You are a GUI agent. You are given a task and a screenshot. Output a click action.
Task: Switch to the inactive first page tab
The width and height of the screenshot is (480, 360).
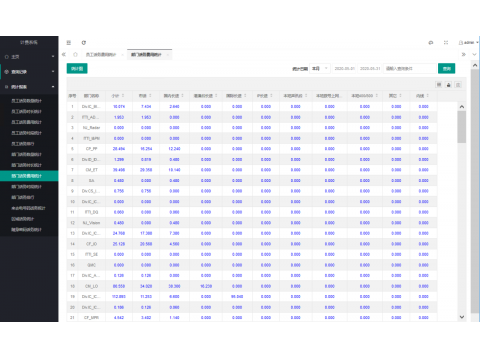point(101,55)
